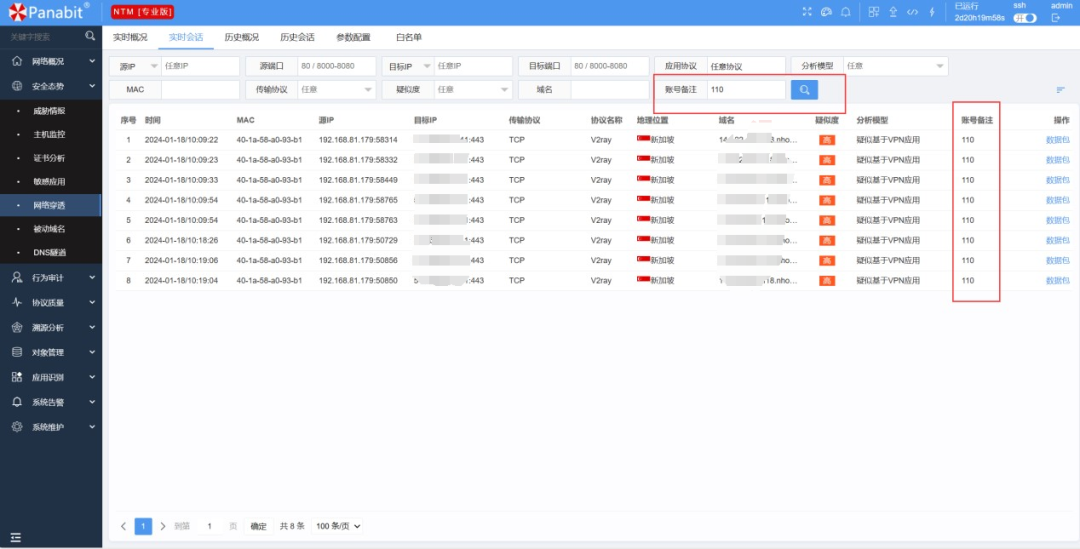Go to the 白名单 tab
This screenshot has height=549, width=1080.
point(409,37)
